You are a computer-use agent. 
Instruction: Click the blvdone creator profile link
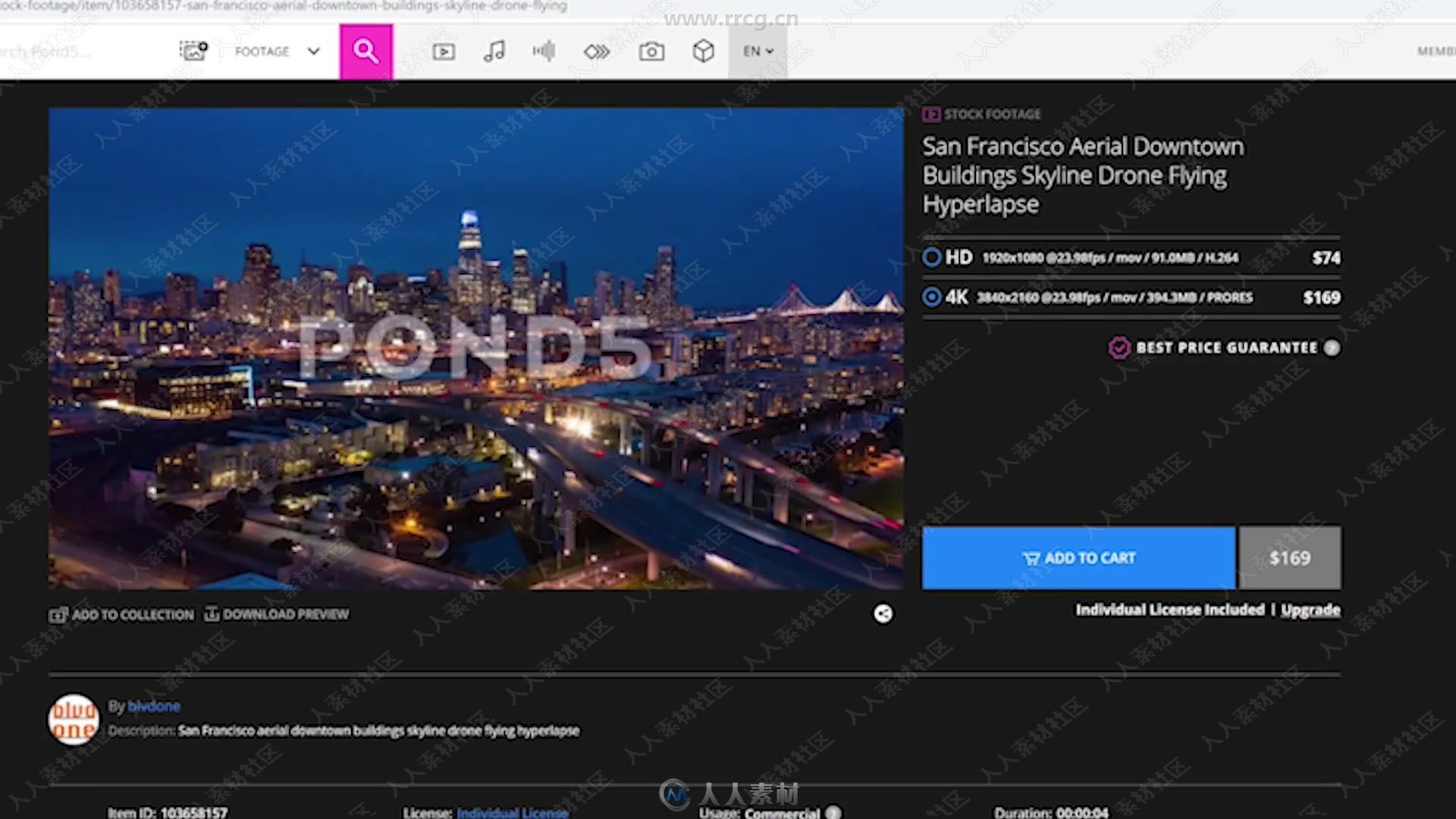[x=153, y=706]
